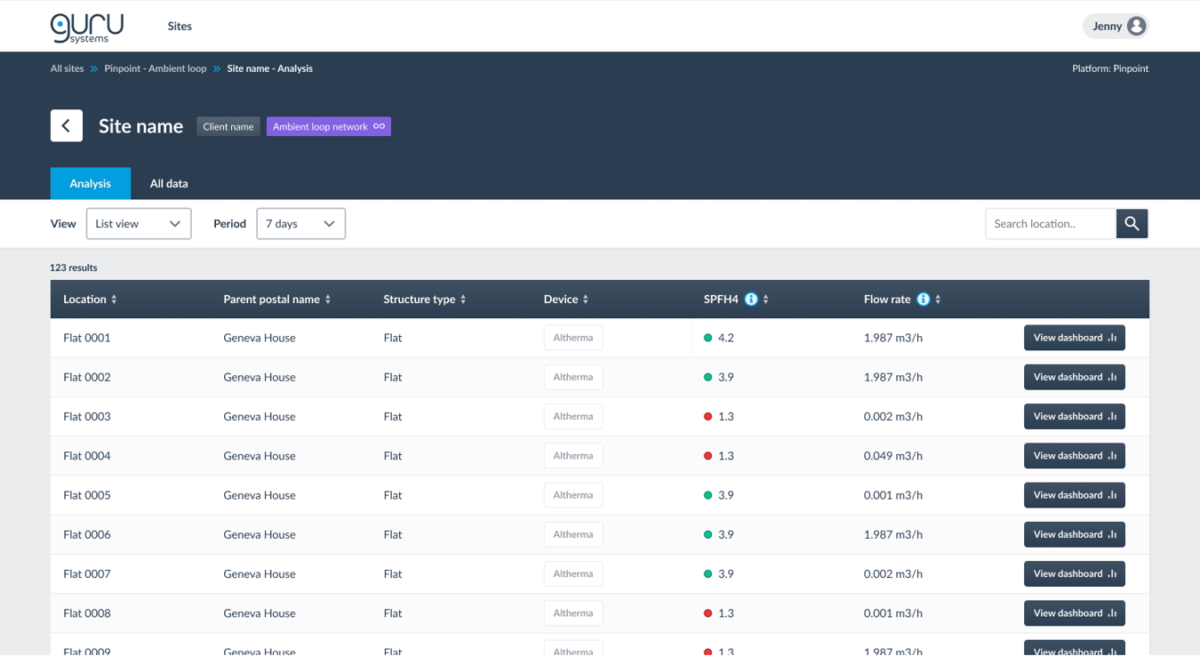Sort by SPFH4 column arrows
Viewport: 1200px width, 656px height.
[x=766, y=300]
